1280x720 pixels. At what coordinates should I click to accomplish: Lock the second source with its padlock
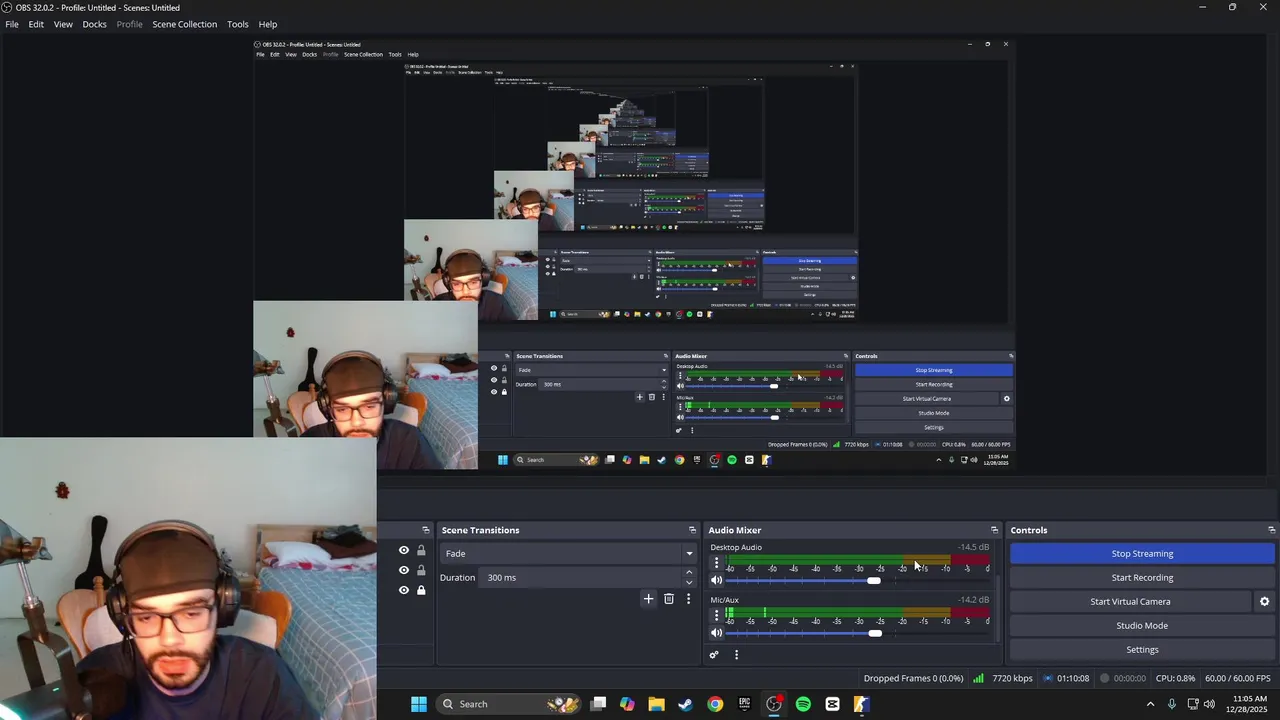(421, 570)
